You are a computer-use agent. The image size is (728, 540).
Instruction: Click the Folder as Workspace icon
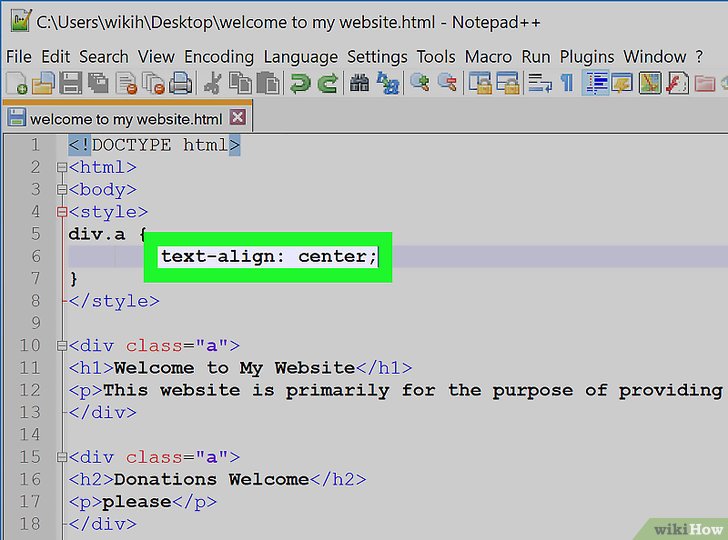click(x=705, y=84)
